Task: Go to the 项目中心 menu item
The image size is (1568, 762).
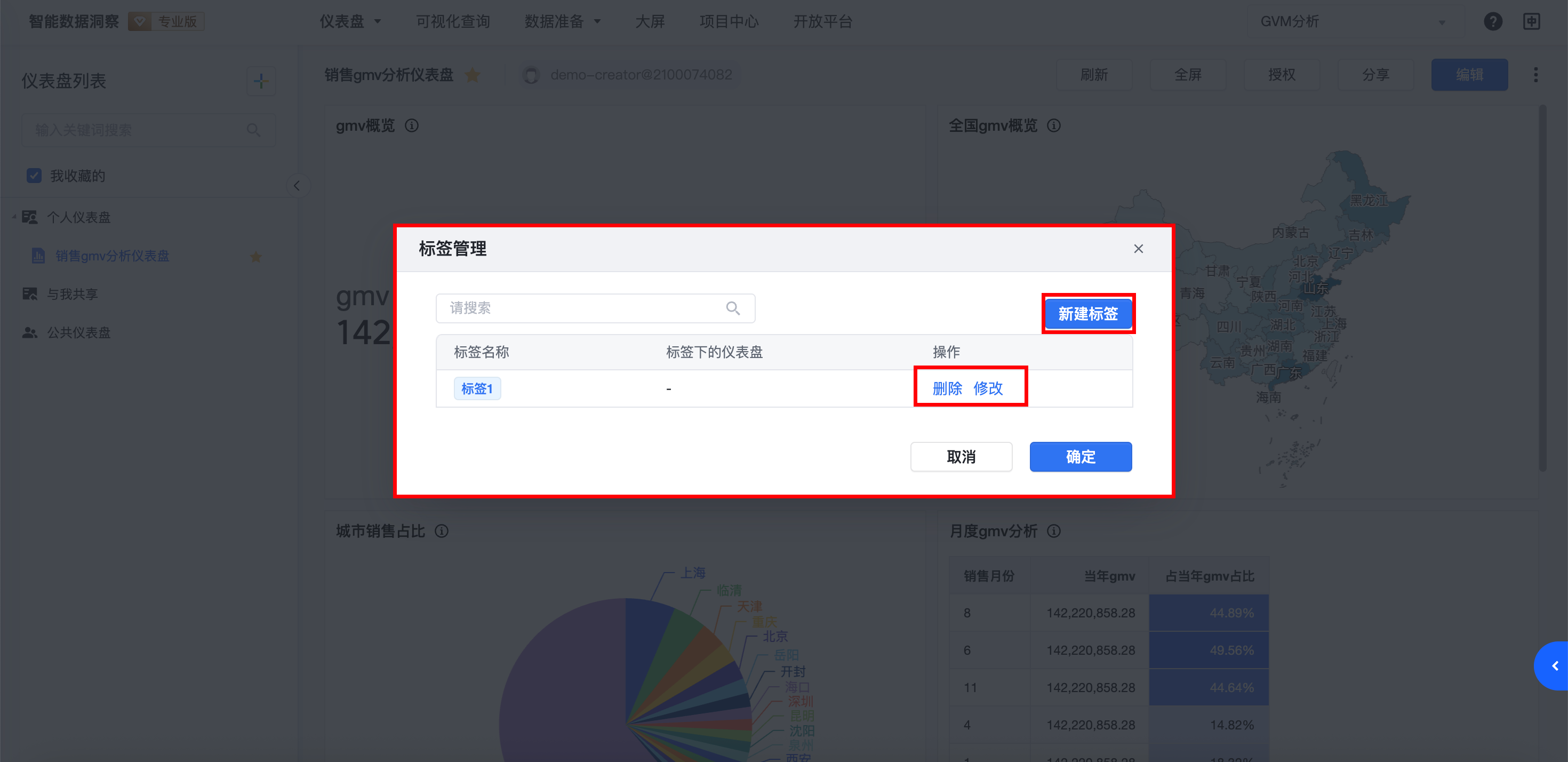Action: click(729, 22)
